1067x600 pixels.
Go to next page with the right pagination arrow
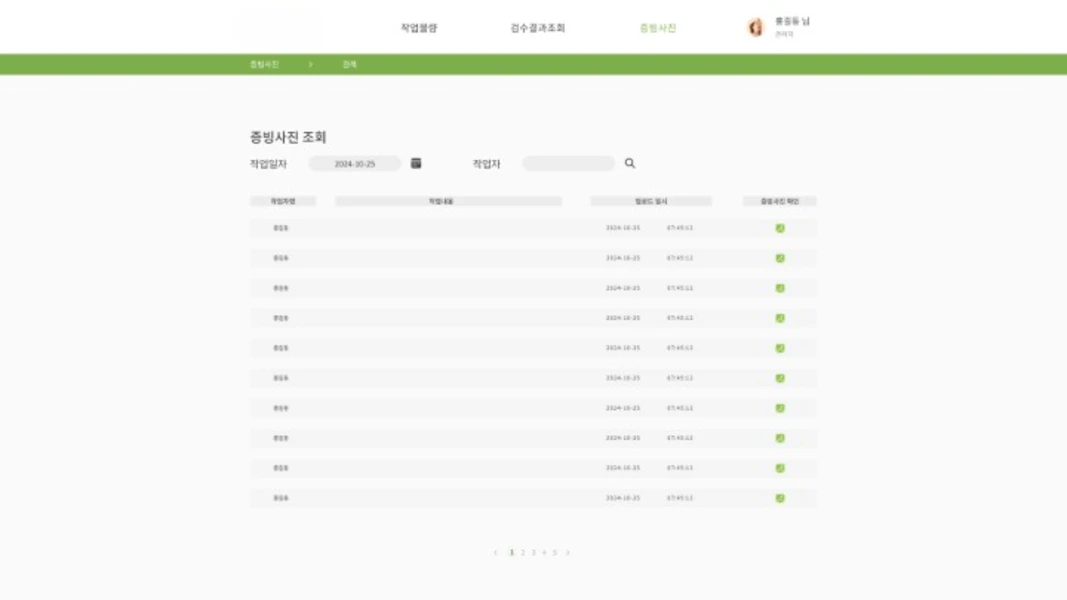[x=568, y=552]
